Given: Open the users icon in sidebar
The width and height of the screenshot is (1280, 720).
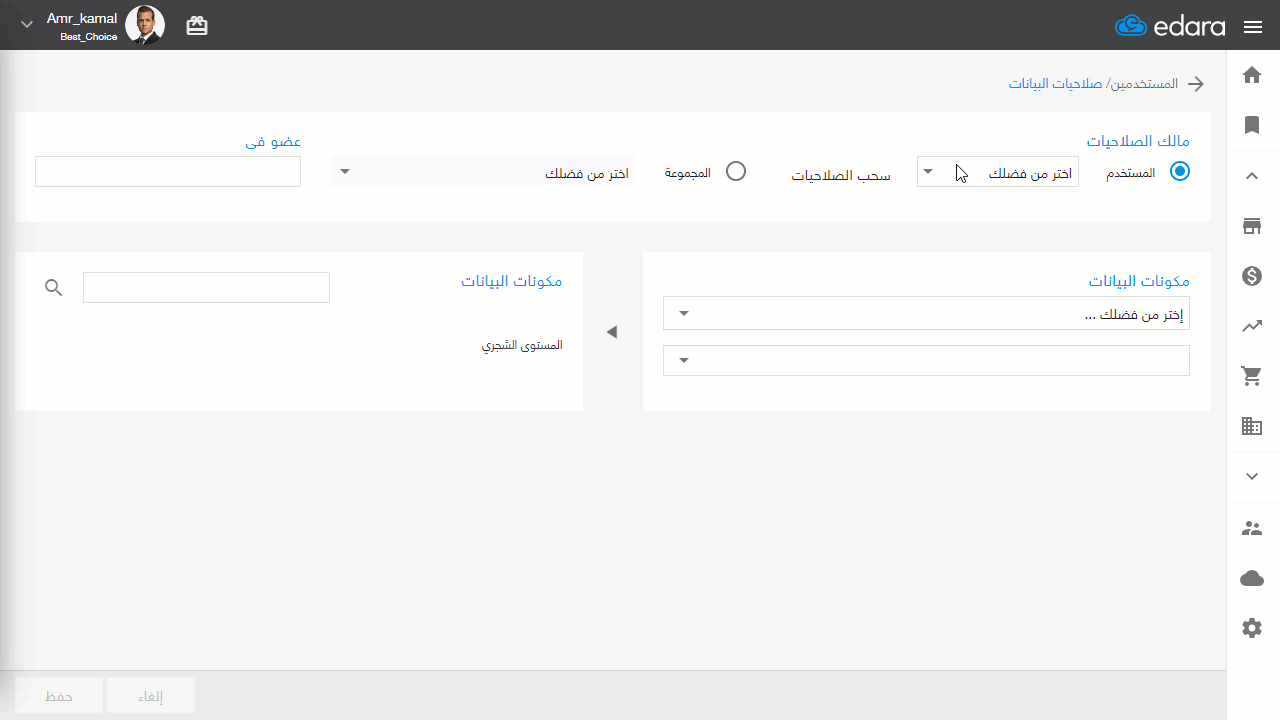Looking at the screenshot, I should 1252,528.
